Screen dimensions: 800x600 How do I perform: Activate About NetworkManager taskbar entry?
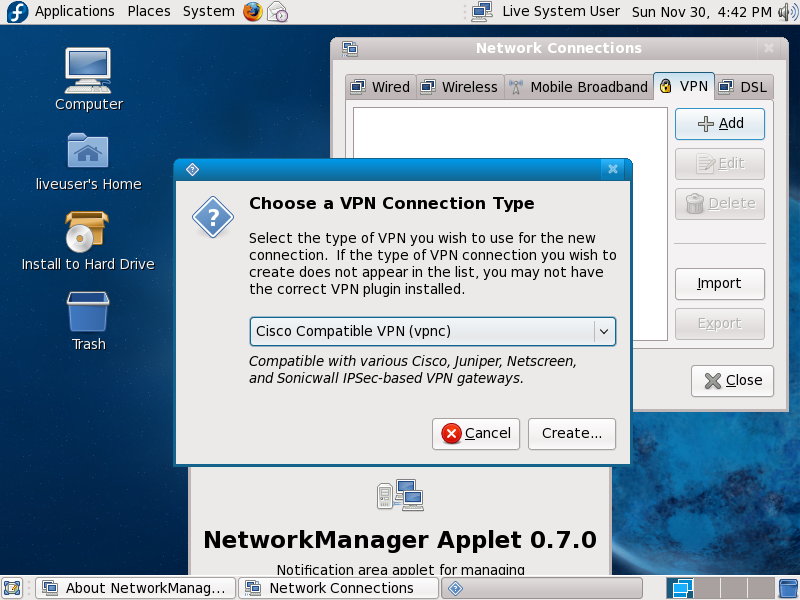click(x=135, y=588)
